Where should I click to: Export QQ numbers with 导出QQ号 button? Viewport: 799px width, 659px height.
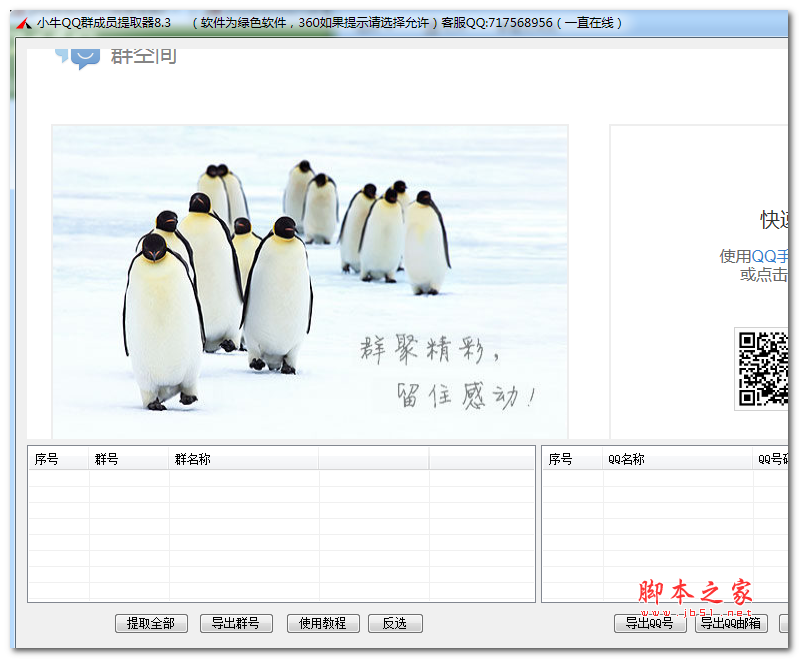[650, 623]
